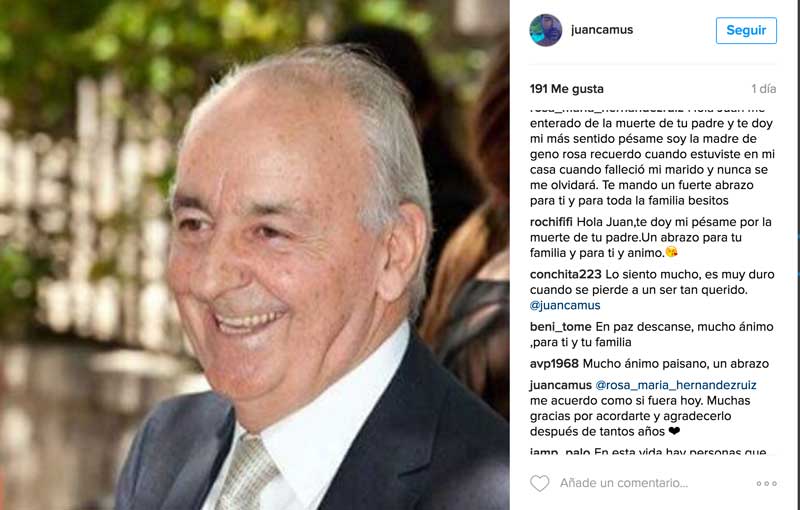Click the @rosa_maria_hernandezruiz mention link
This screenshot has width=800, height=510.
click(x=676, y=385)
